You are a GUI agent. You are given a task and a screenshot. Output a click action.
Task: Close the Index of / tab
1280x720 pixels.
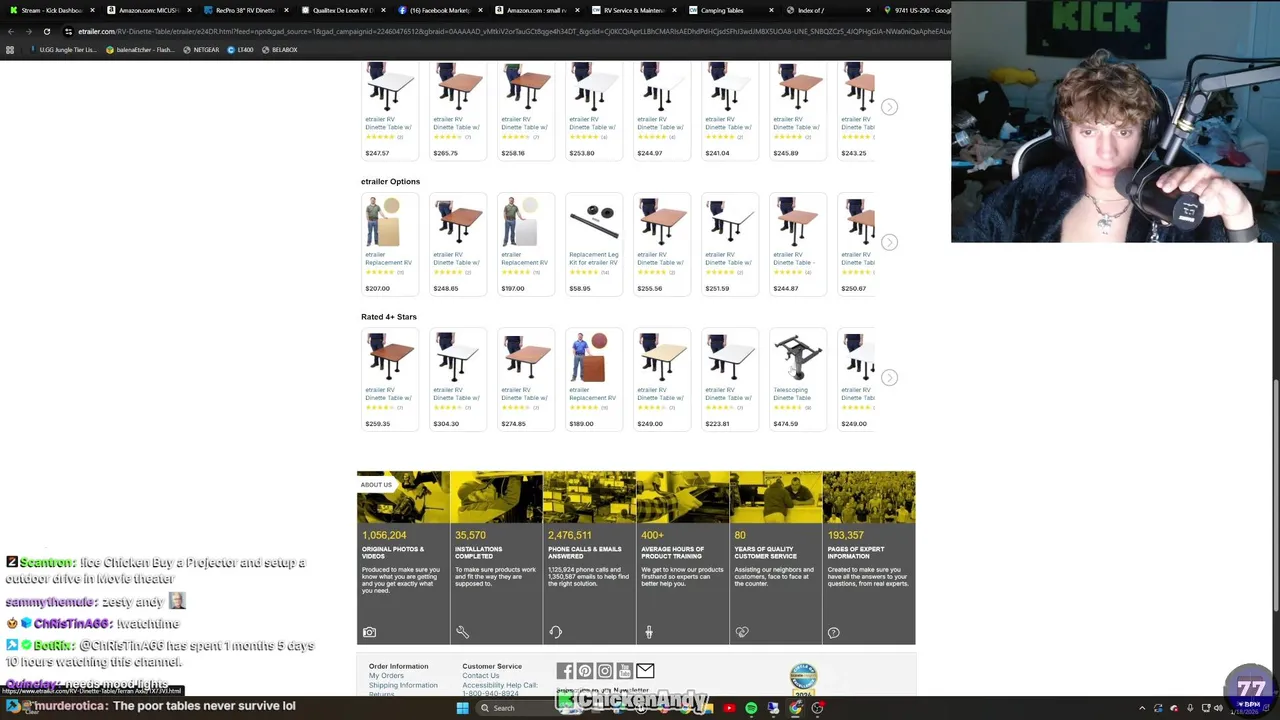point(868,10)
